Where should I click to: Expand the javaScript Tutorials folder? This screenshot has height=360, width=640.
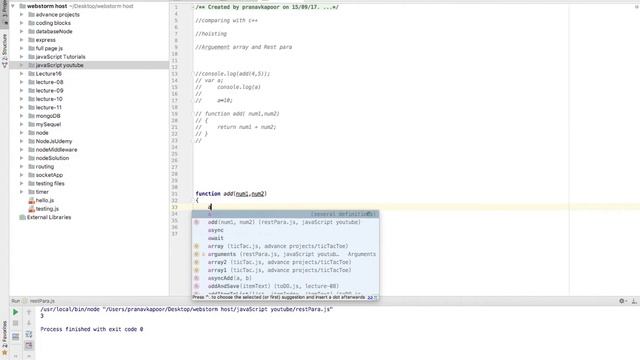(x=22, y=57)
